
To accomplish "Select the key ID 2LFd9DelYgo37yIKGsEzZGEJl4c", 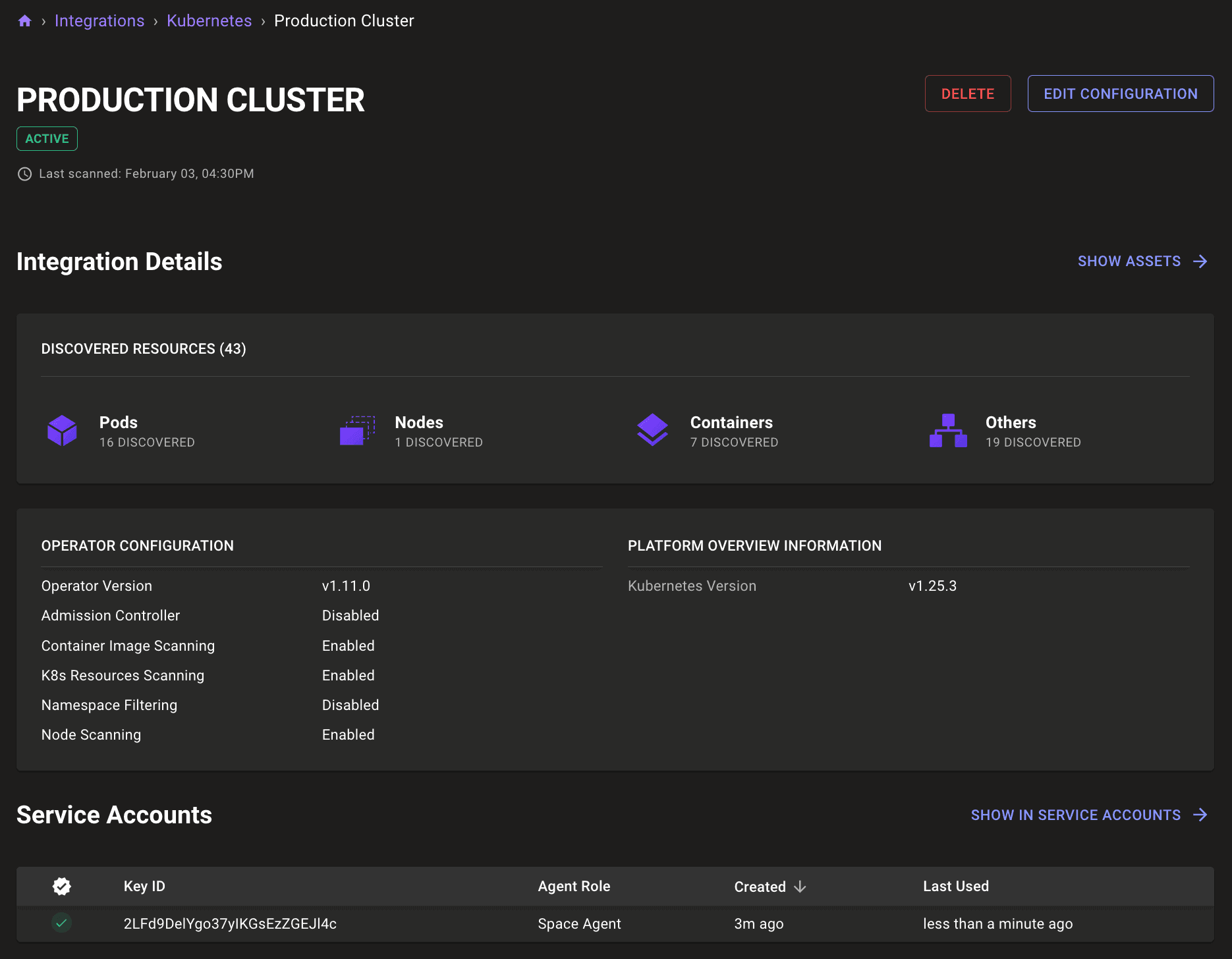I will [231, 923].
